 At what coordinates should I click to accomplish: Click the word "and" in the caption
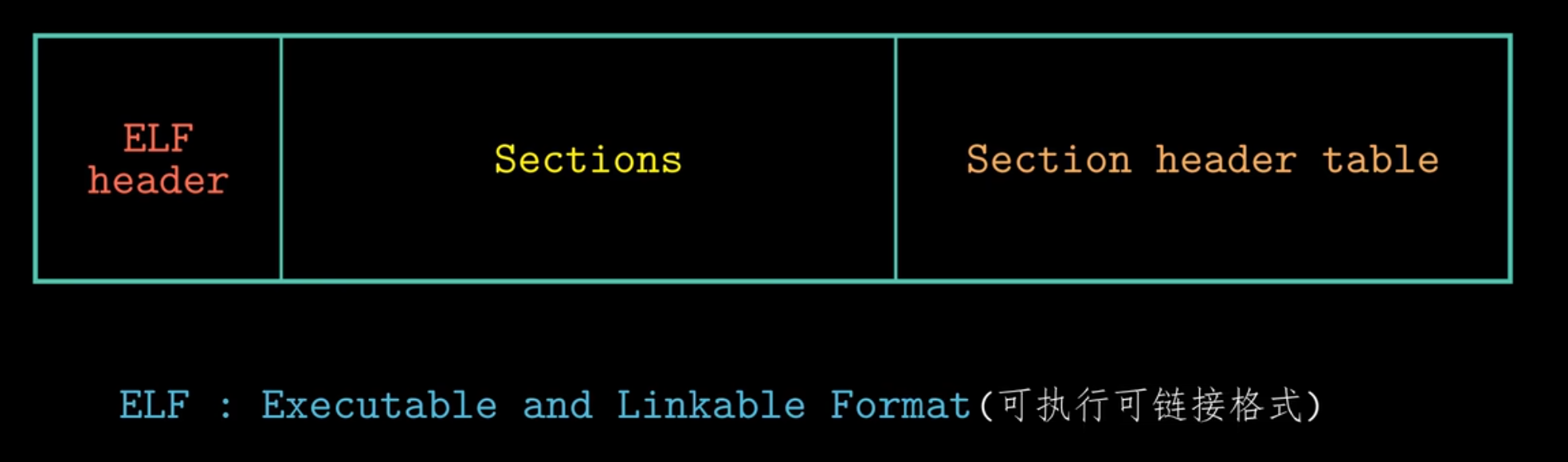click(x=558, y=405)
